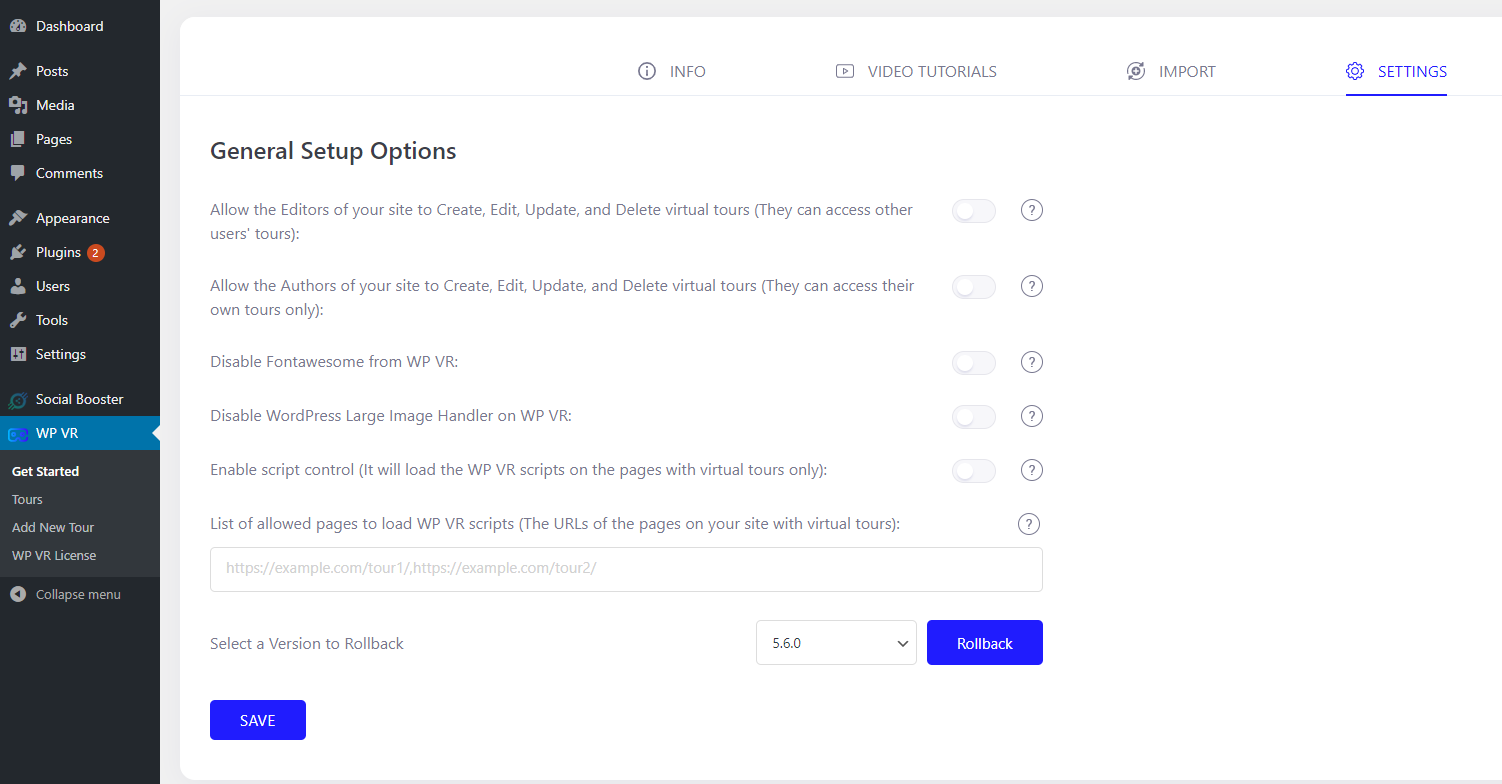
Task: Click 'General Setup Options' heading
Action: 333,151
